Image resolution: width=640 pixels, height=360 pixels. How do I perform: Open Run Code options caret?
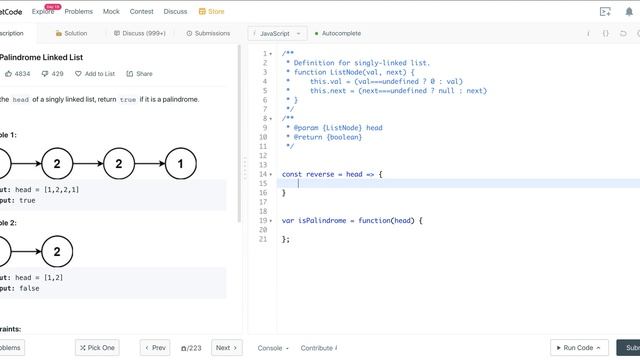tap(598, 348)
